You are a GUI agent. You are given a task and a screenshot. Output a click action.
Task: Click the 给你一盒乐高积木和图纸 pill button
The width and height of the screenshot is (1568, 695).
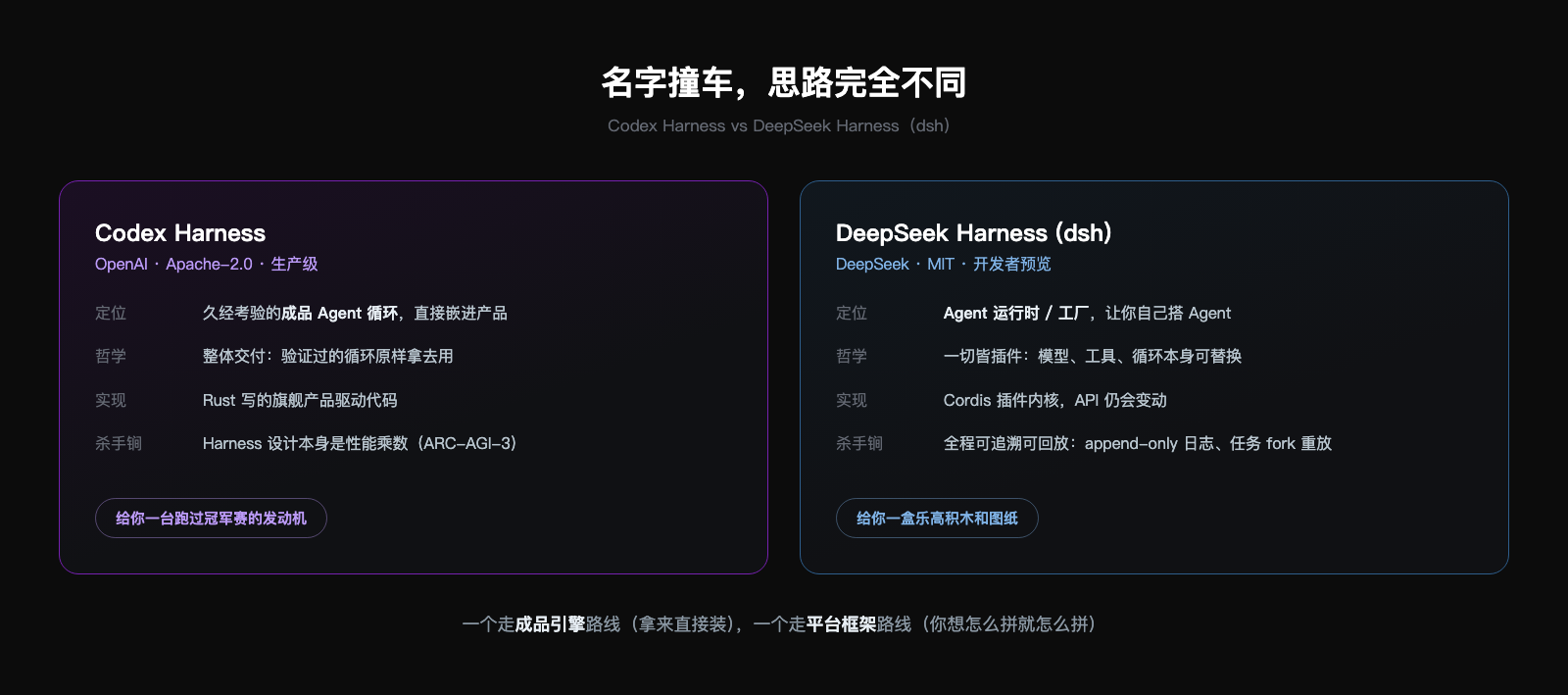(937, 518)
